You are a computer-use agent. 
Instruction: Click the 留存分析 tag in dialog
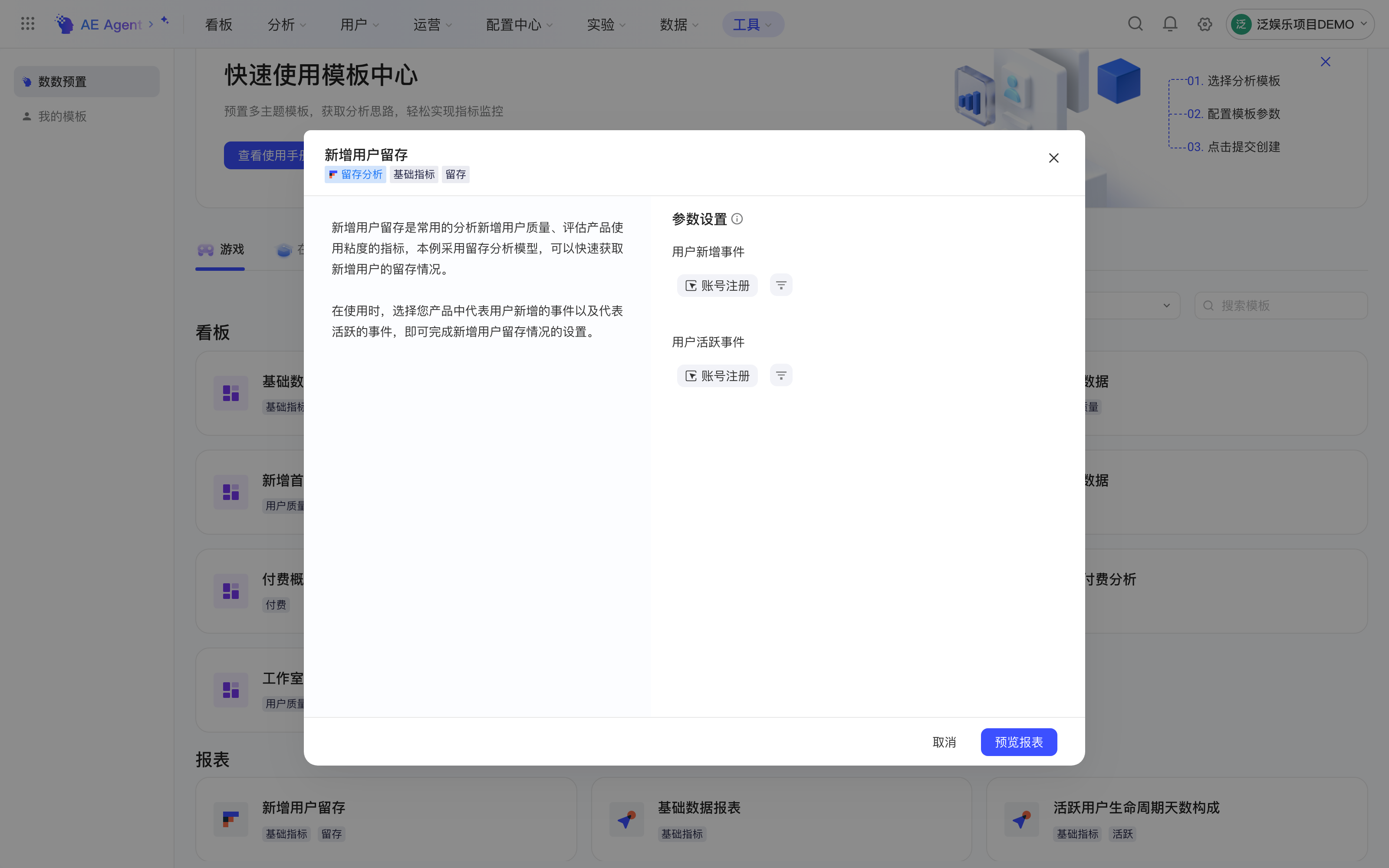[x=355, y=174]
